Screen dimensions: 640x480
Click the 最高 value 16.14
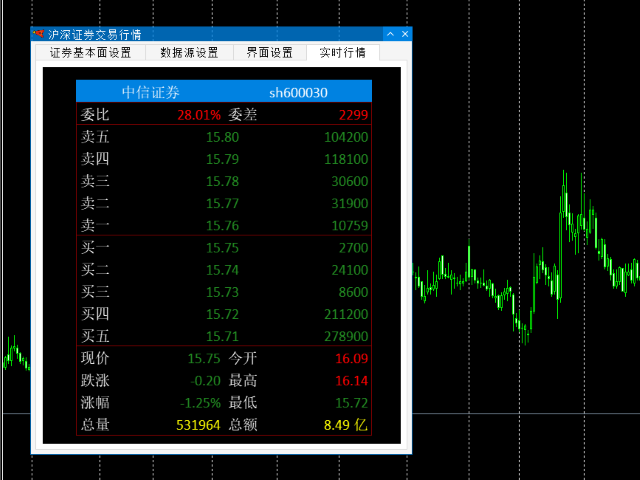point(351,381)
